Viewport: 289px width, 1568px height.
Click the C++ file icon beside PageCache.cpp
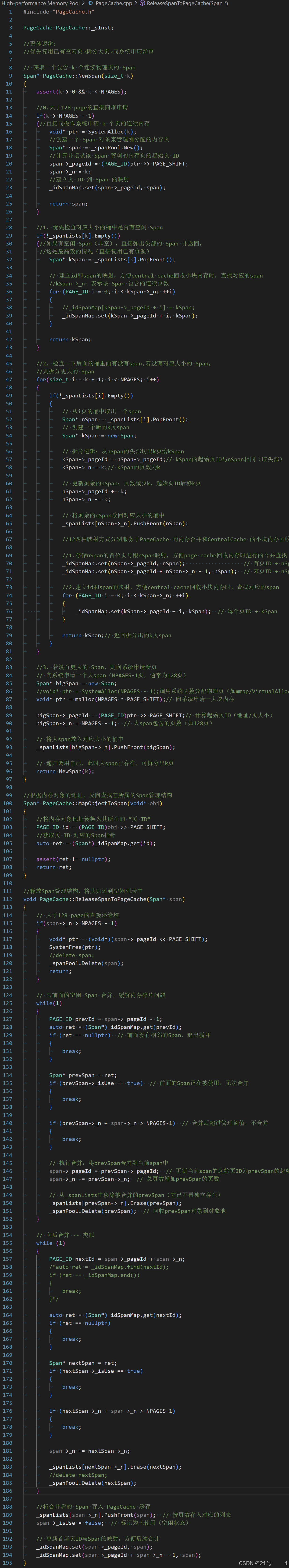(91, 3)
